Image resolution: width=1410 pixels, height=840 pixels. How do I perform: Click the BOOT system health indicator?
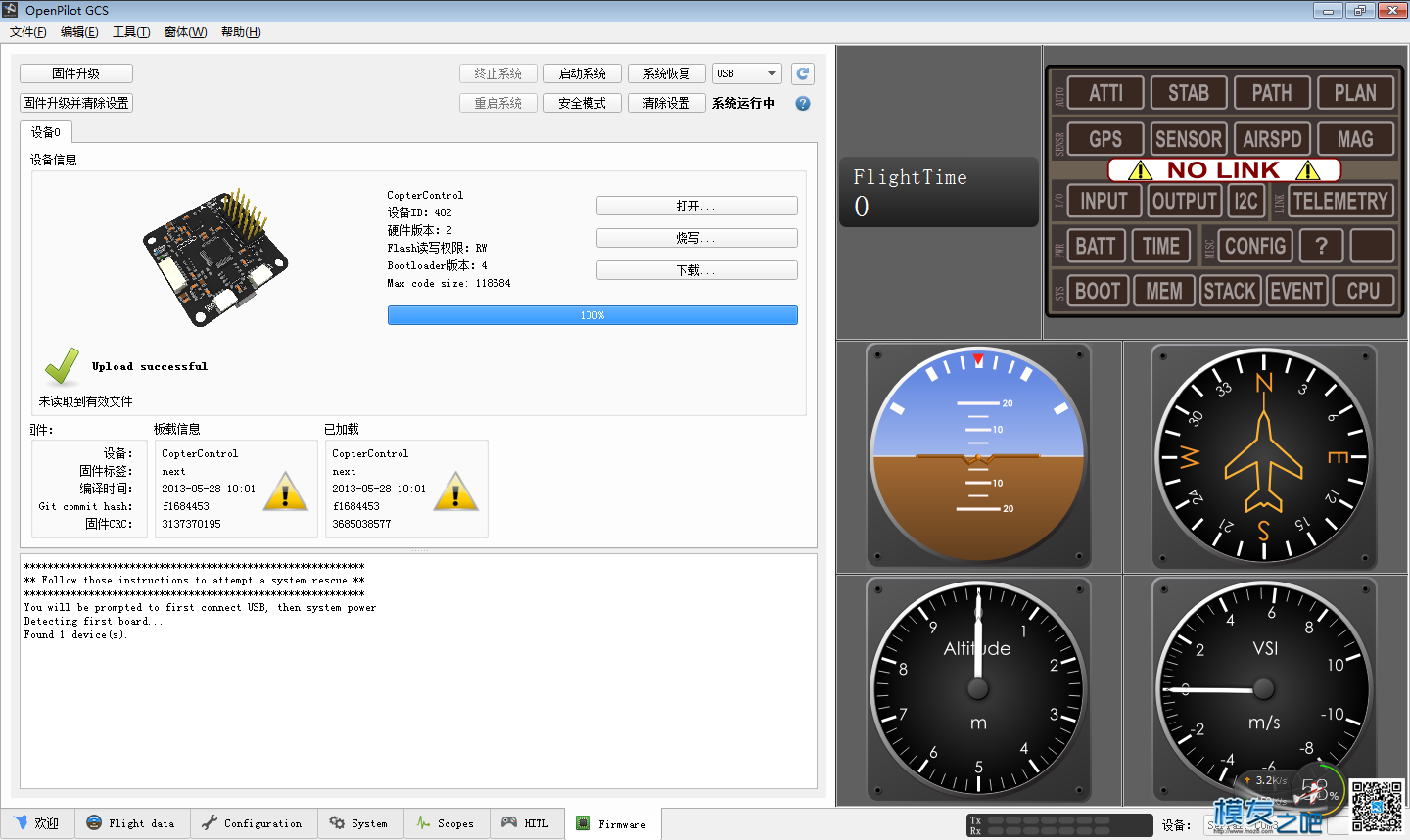point(1097,291)
